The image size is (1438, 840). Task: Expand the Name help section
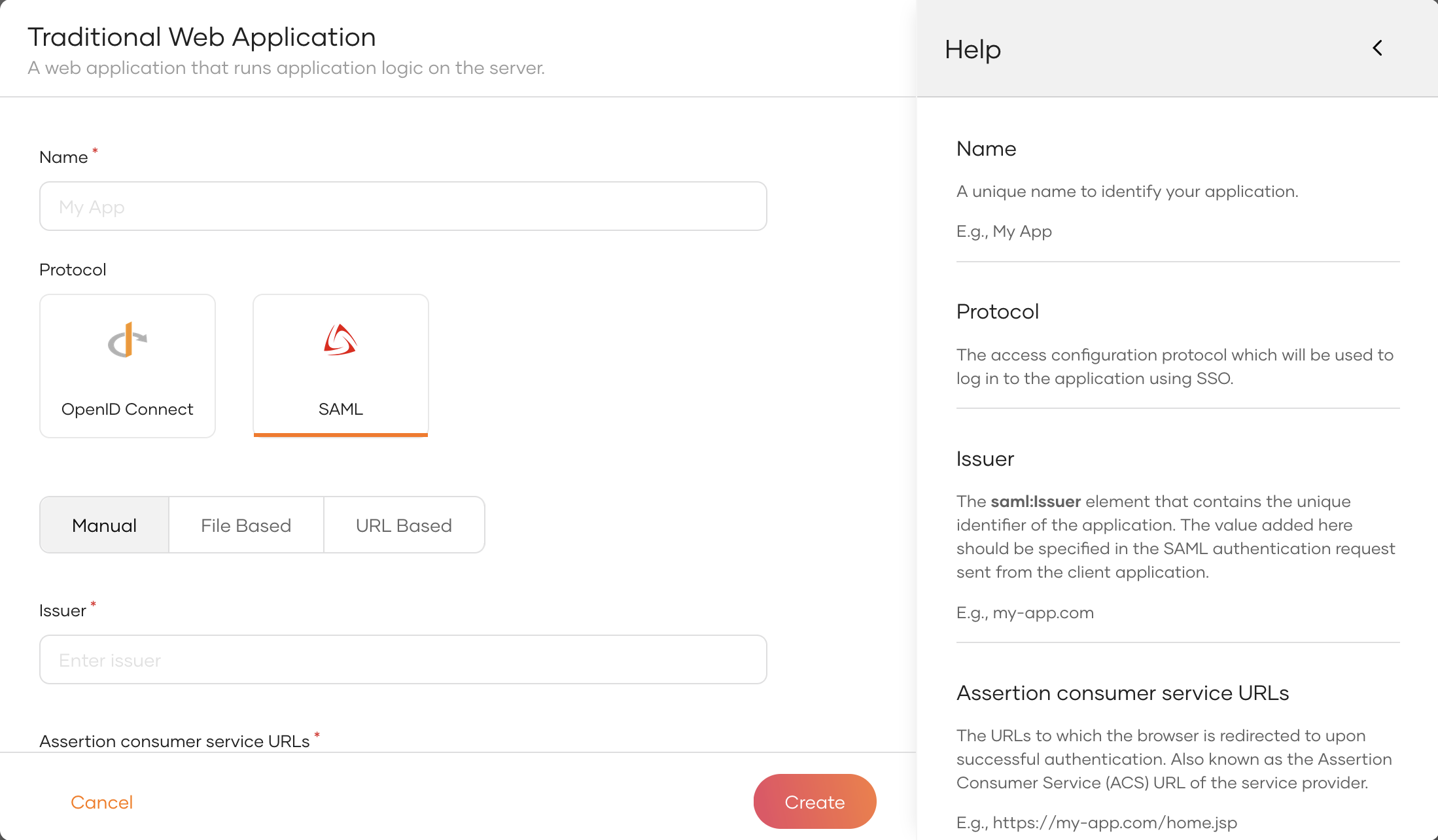click(x=986, y=149)
